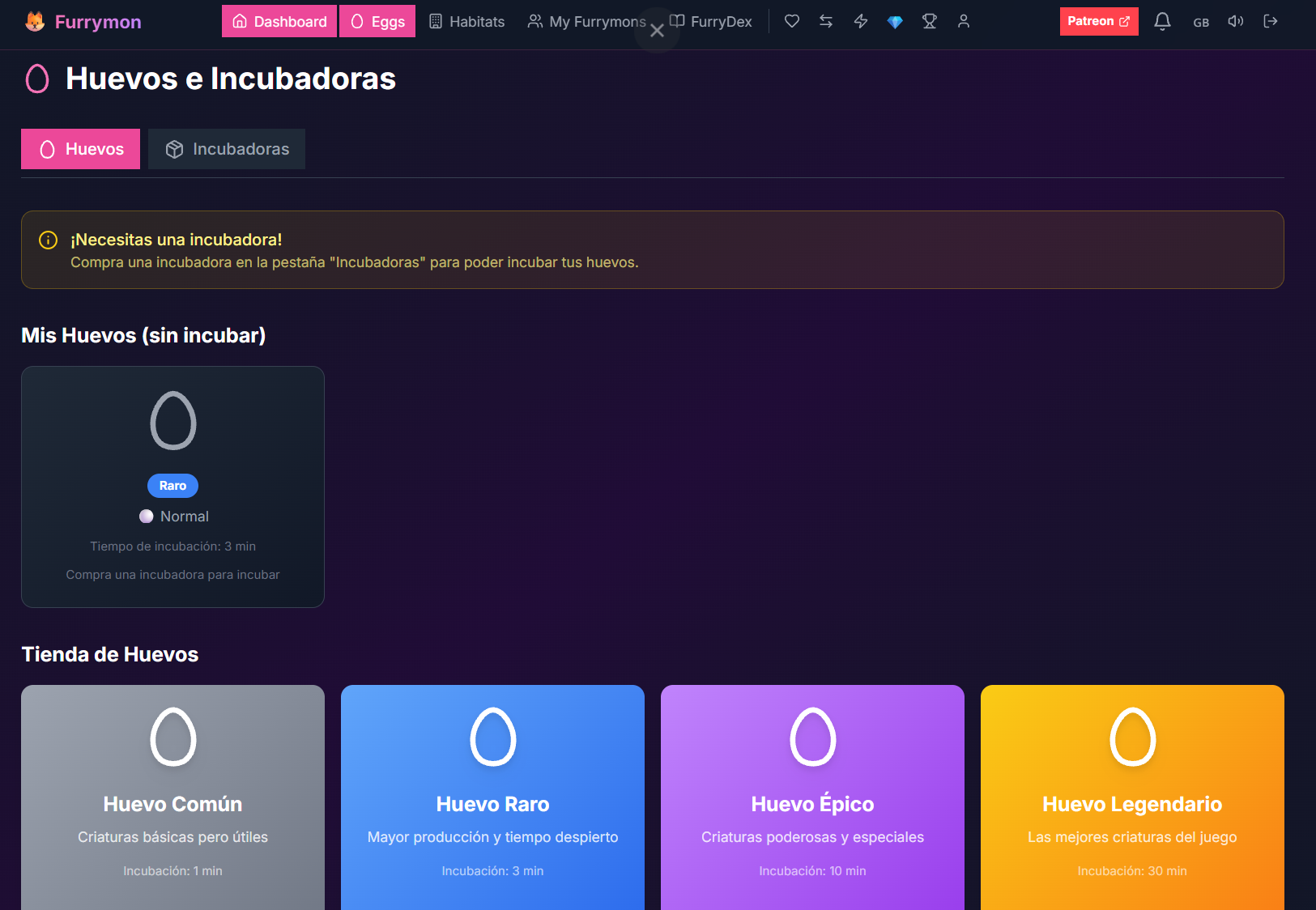Click "Mayor producción y tiempo despierto" description
Viewport: 1316px width, 910px height.
coord(493,837)
